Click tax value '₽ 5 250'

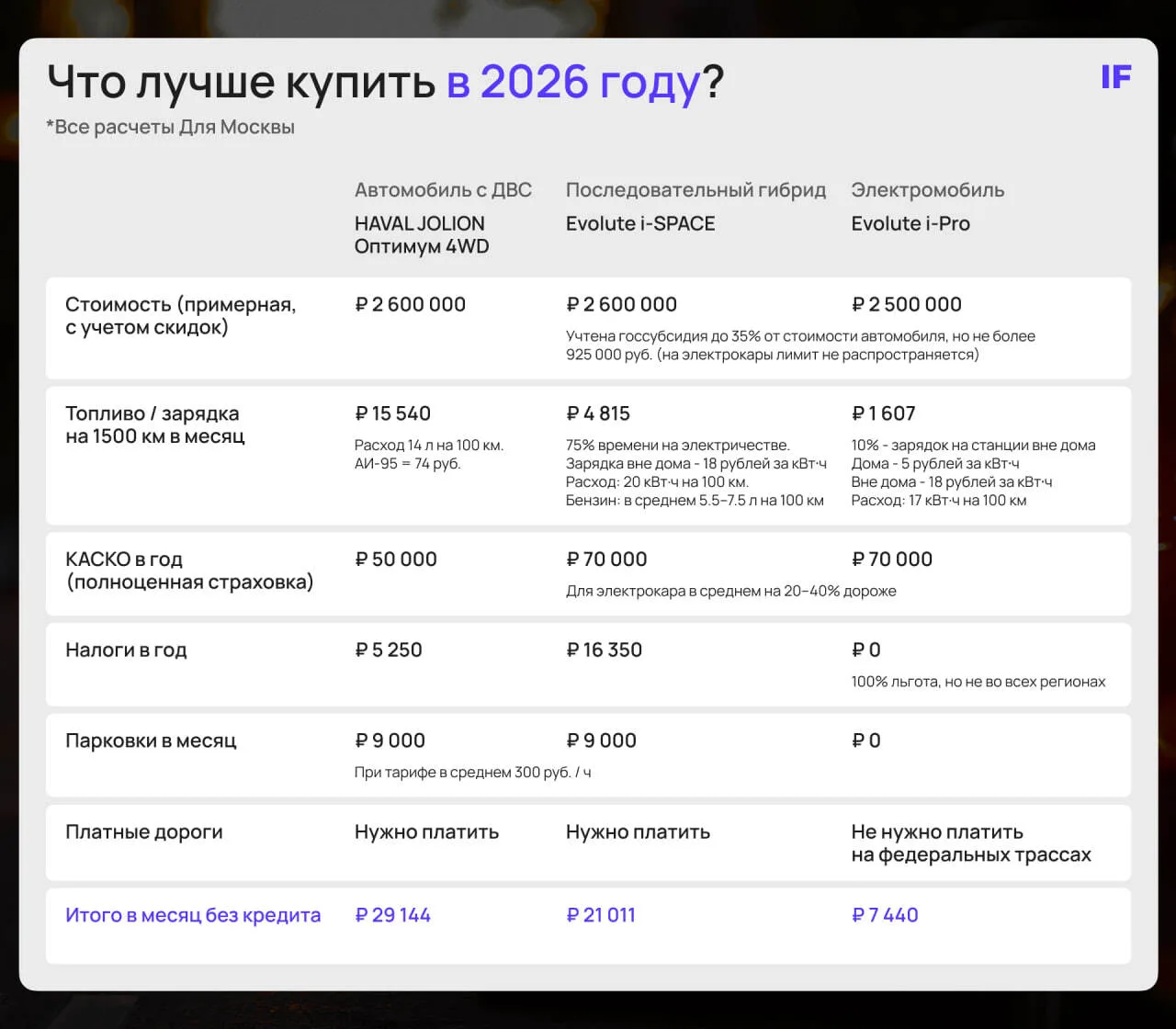[389, 650]
